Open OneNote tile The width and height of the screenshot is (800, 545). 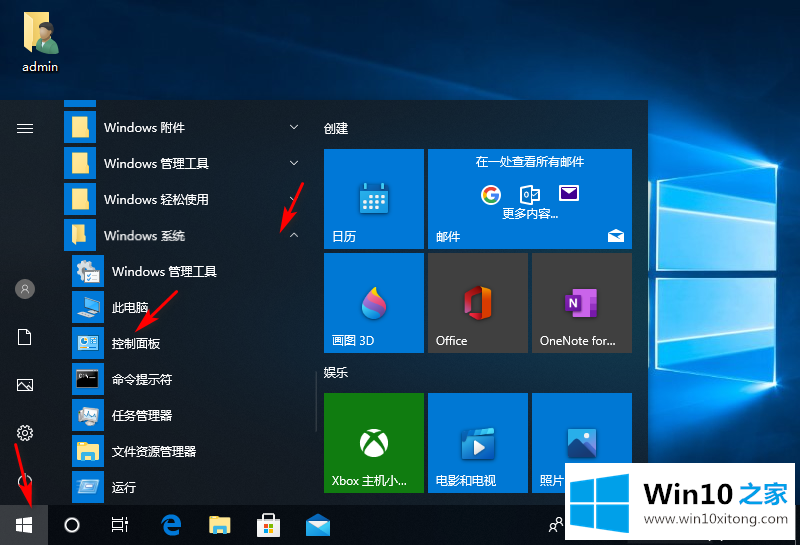582,303
